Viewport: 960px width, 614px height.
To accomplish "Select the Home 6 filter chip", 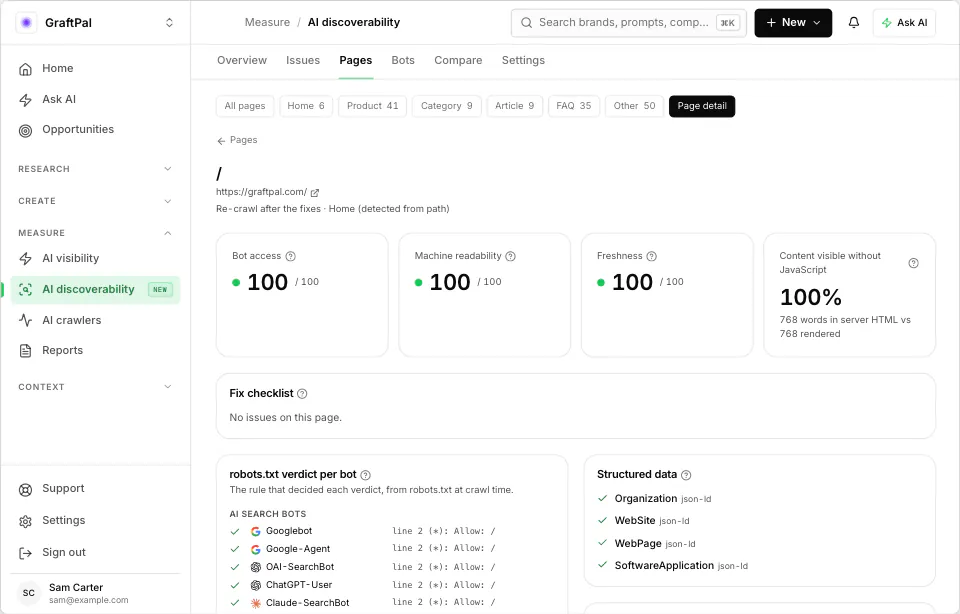I will 306,106.
